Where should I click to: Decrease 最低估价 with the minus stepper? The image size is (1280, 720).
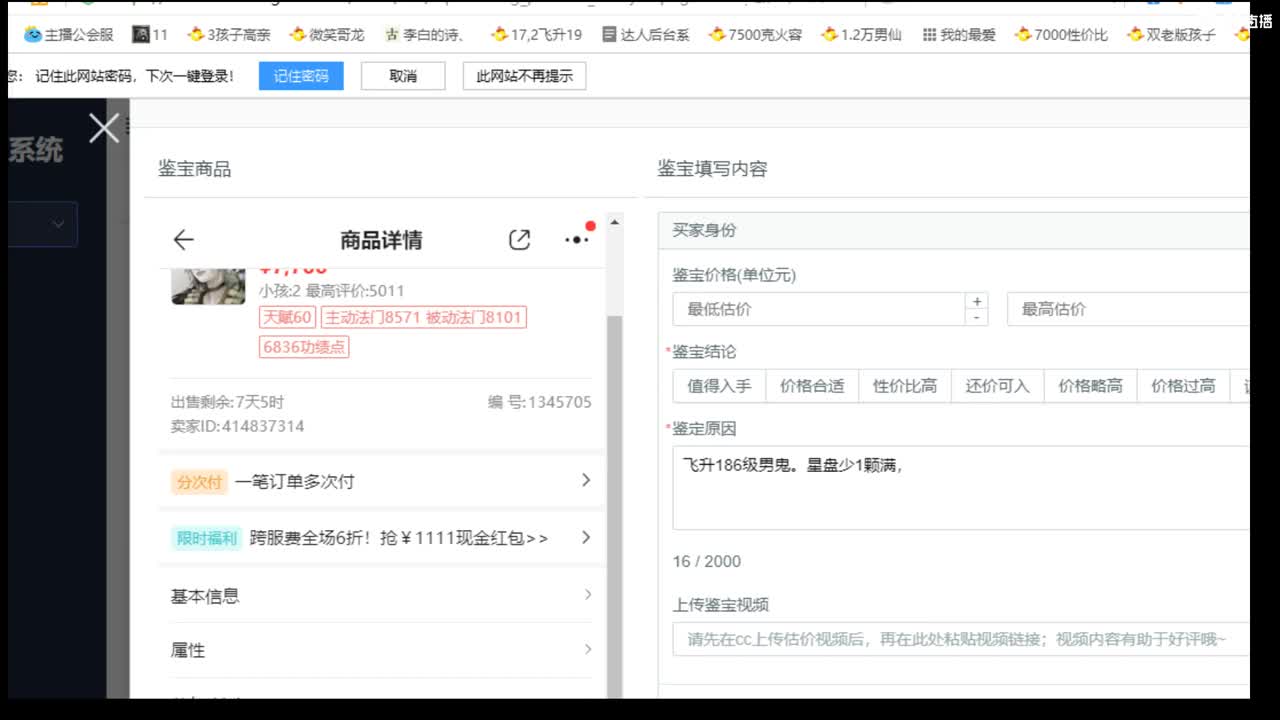click(x=977, y=318)
